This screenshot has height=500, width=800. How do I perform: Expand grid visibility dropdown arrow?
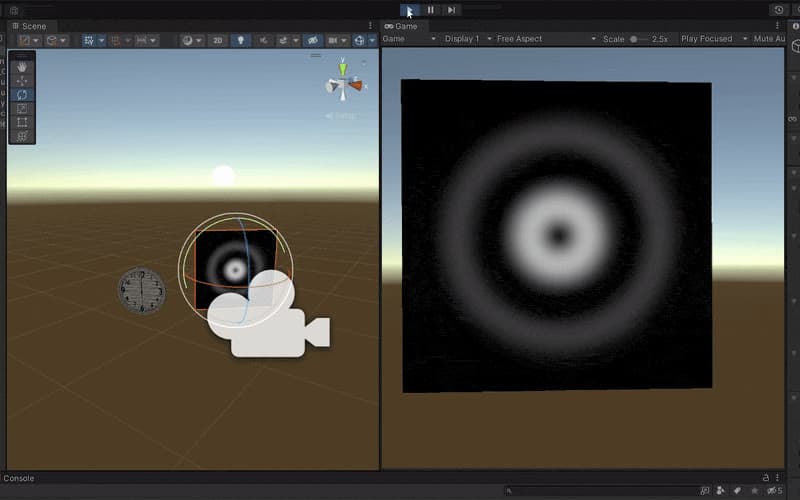tap(102, 40)
